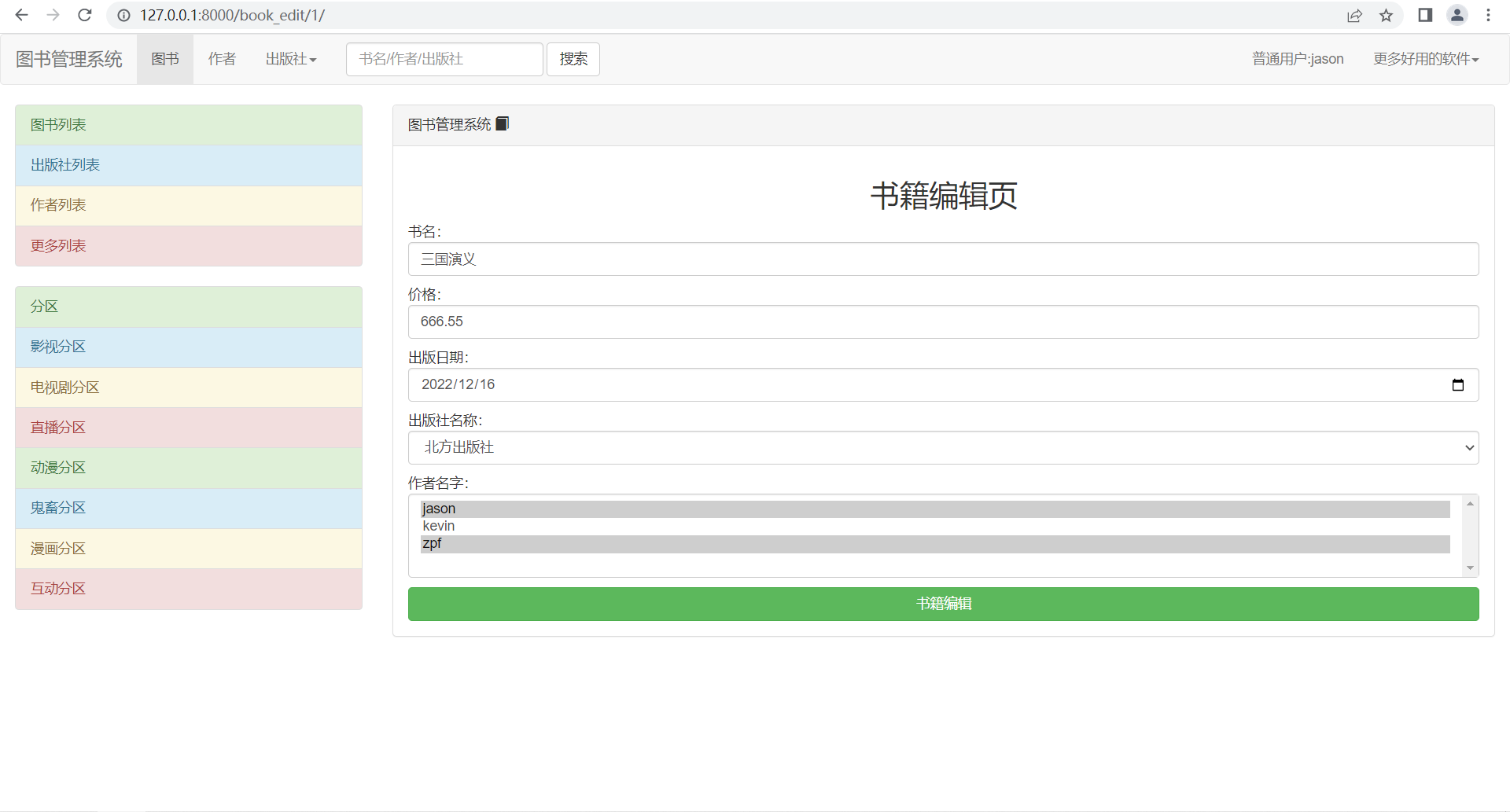1510x812 pixels.
Task: Select 漫画分区 sidebar item
Action: click(189, 549)
